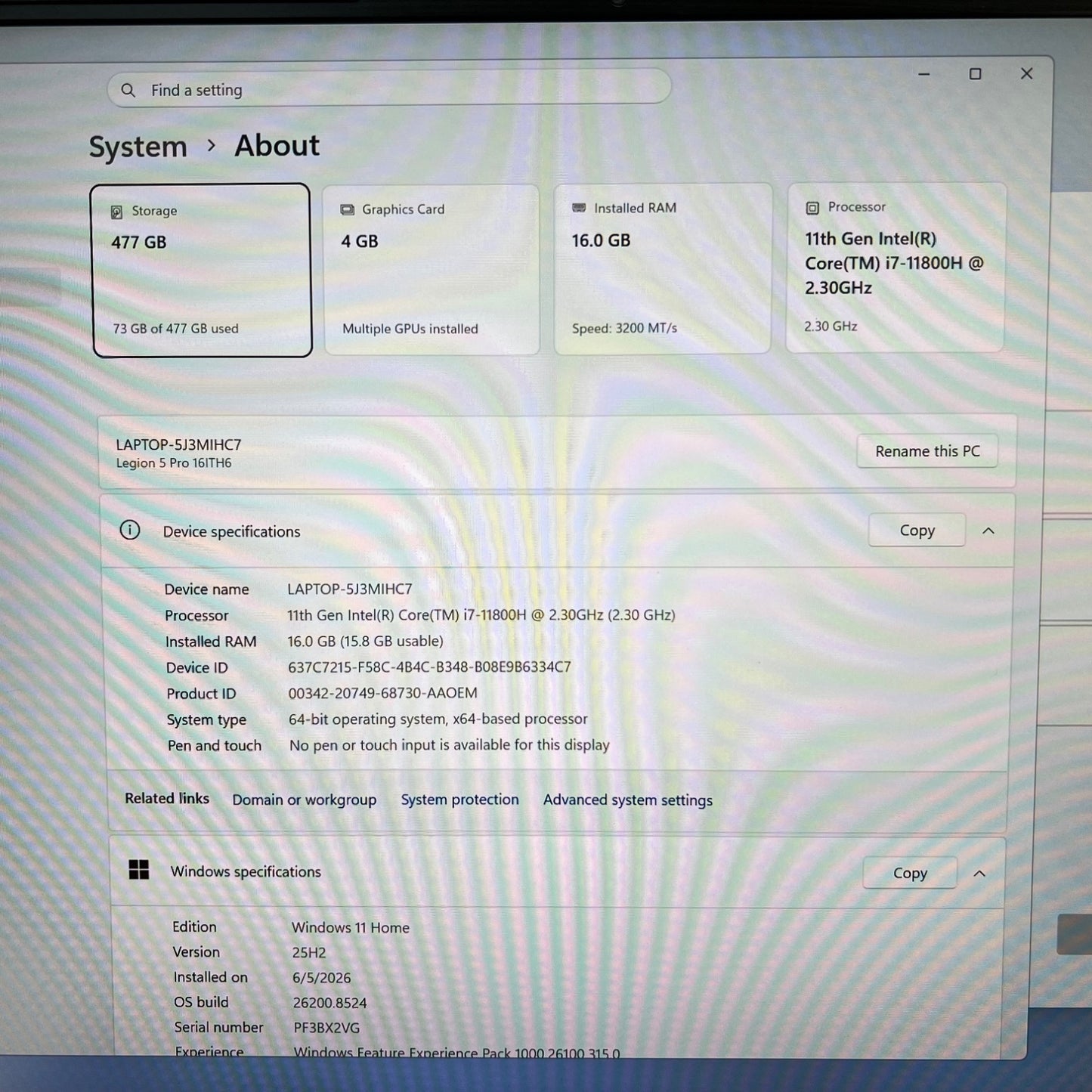Click the serial number PF3BX2VG

tap(326, 1028)
